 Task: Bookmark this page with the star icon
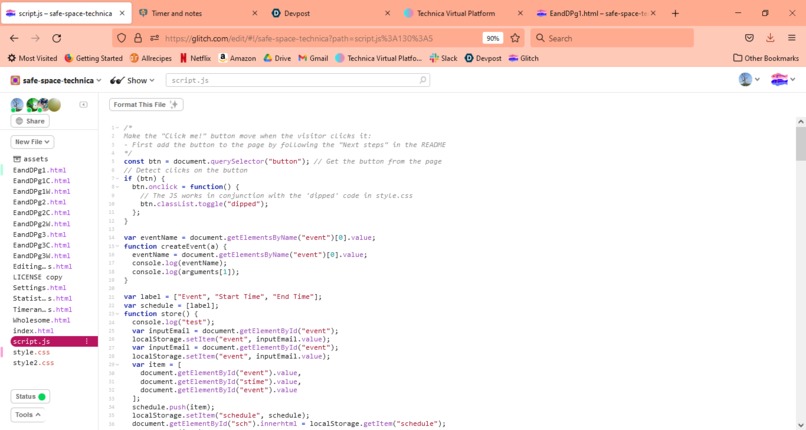coord(515,38)
